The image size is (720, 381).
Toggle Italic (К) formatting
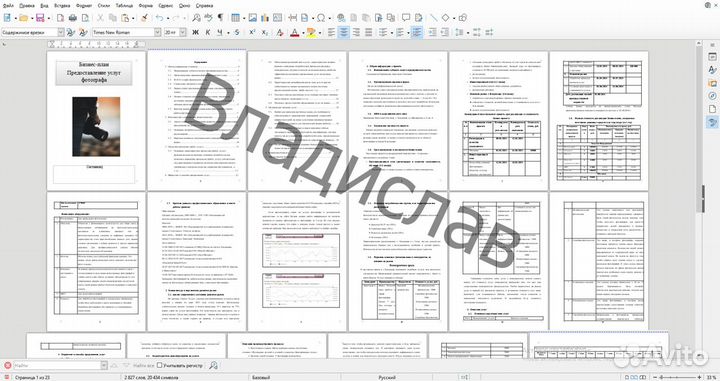tap(208, 32)
